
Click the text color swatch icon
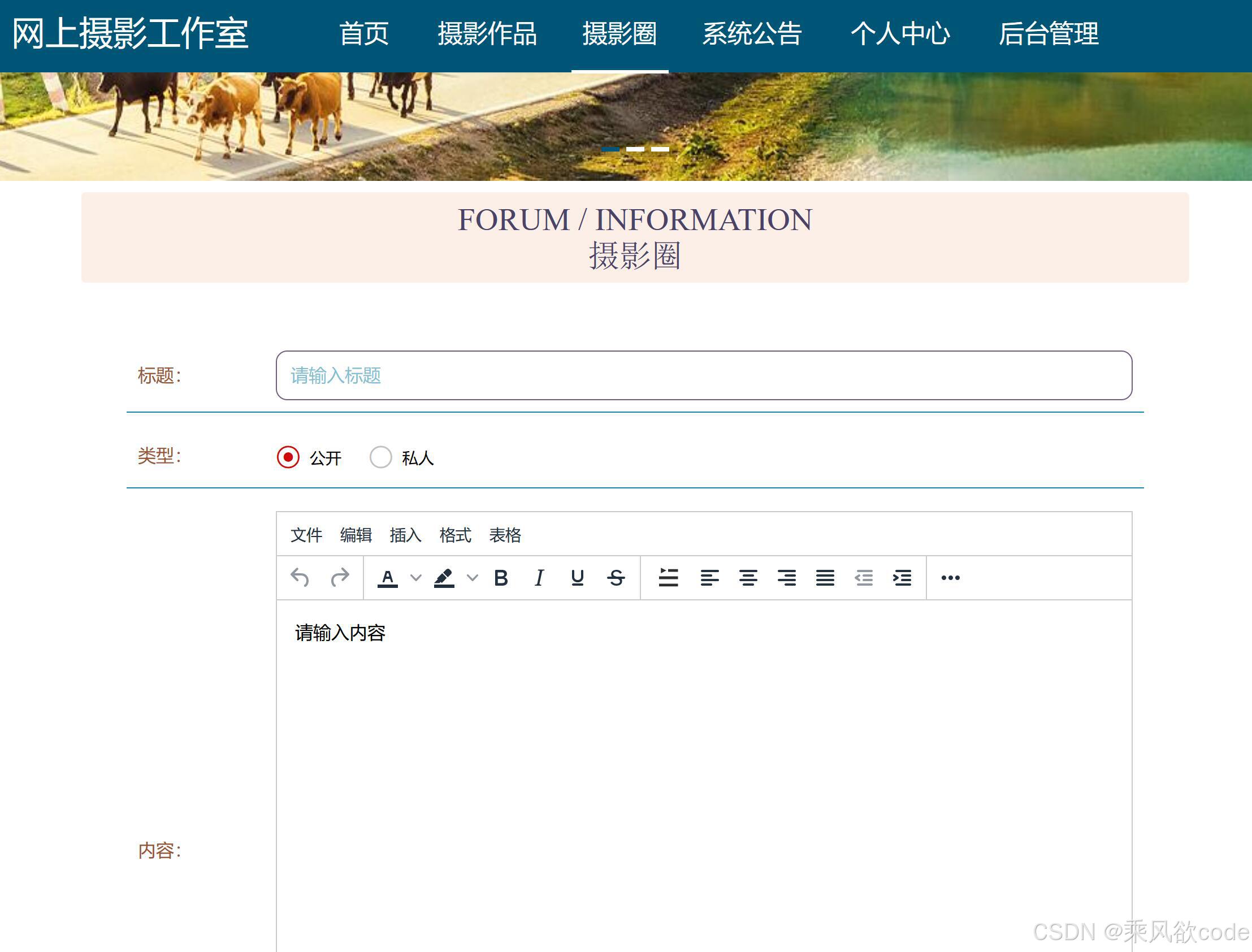(x=388, y=578)
